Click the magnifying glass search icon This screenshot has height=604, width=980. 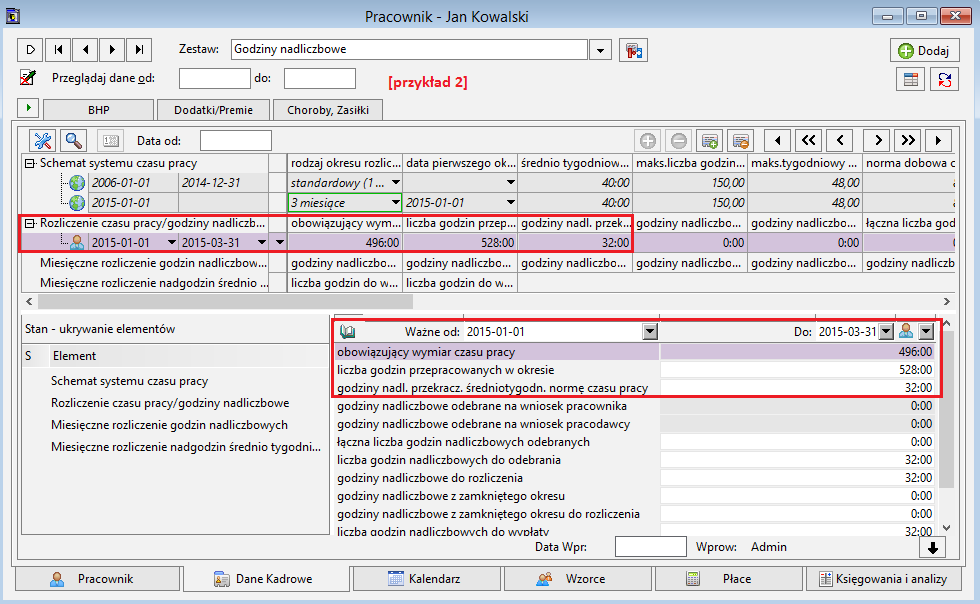tap(74, 141)
